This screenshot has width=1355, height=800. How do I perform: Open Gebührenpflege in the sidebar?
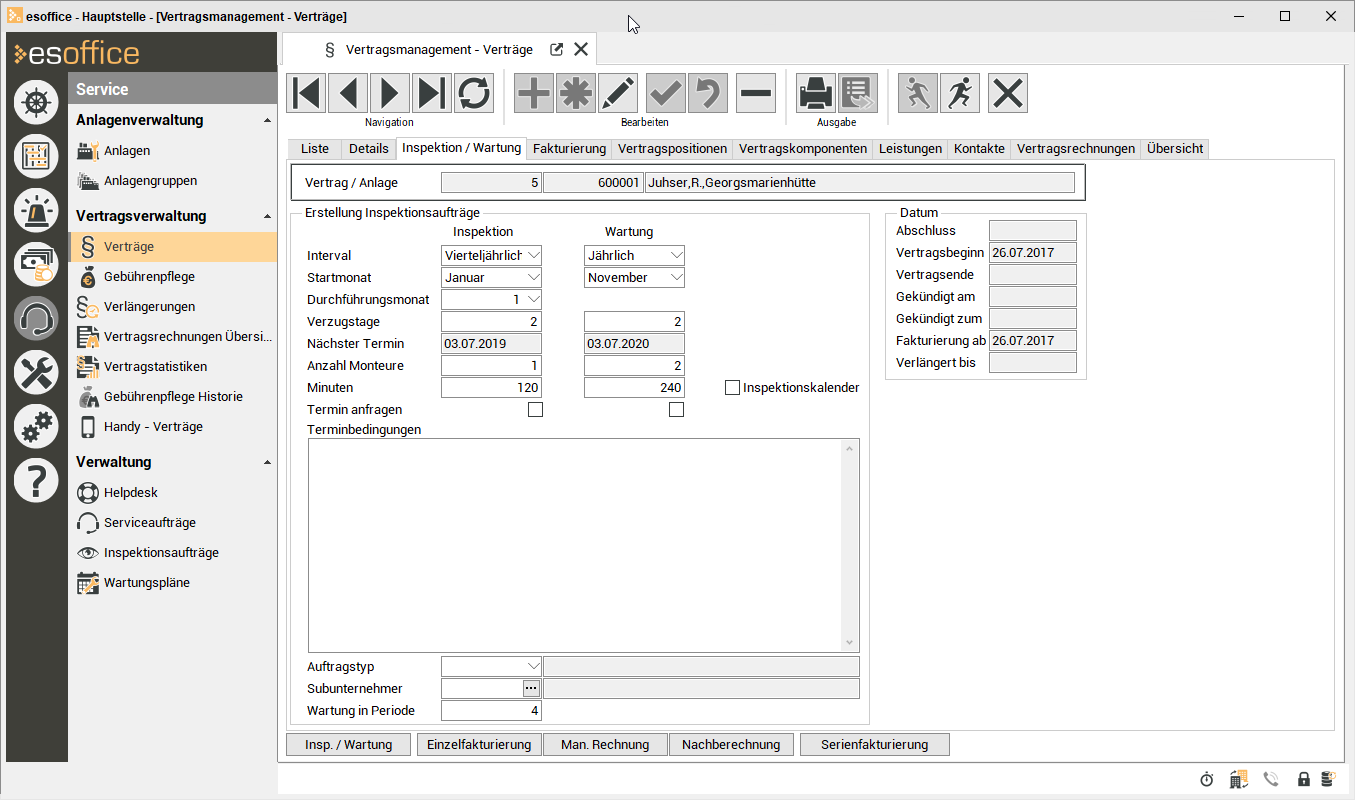(x=149, y=277)
